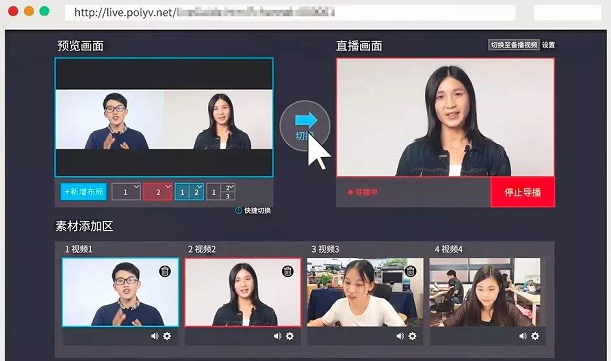Select the 视频4 source thumbnail
611x361 pixels.
coord(485,292)
